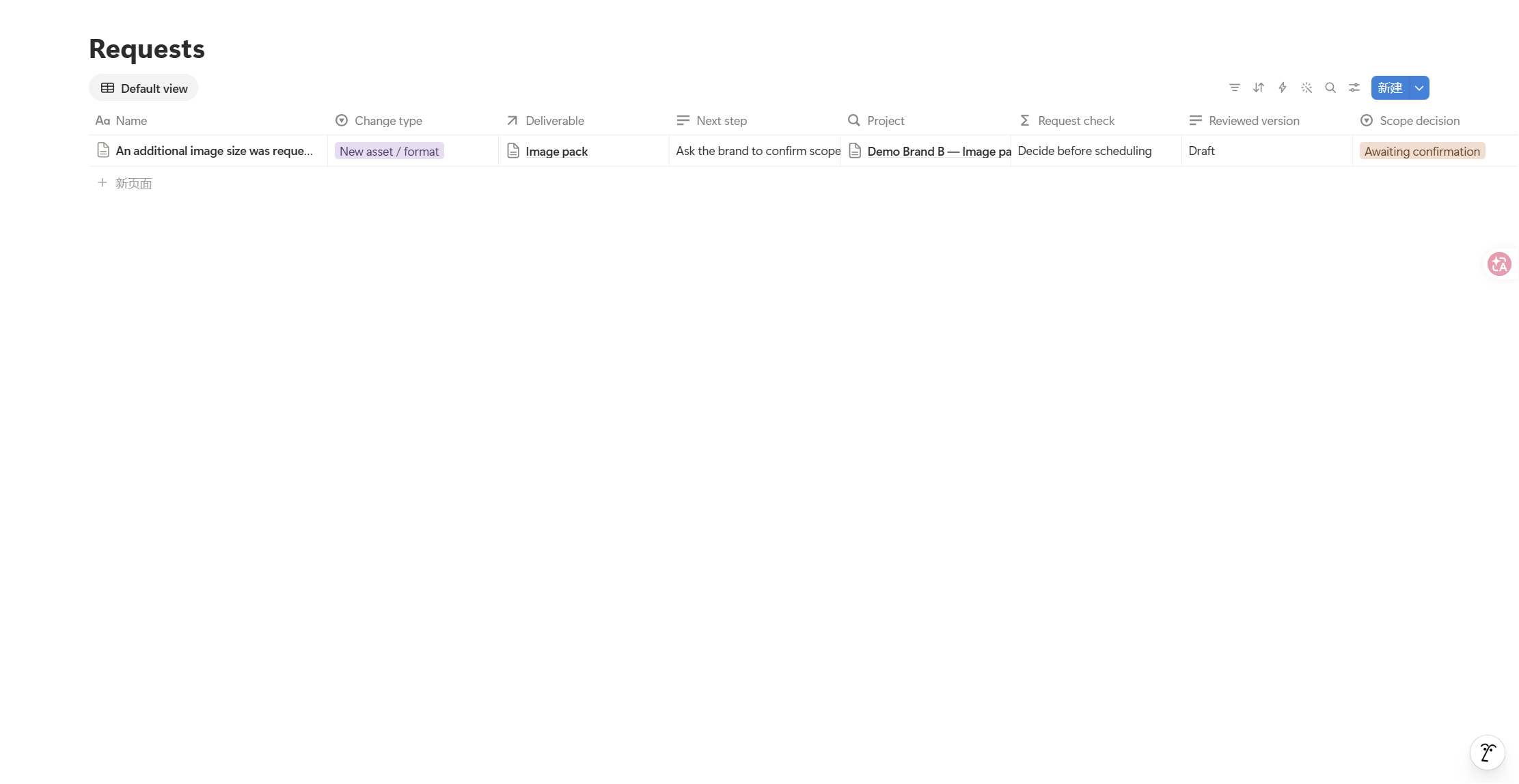Screen dimensions: 1519x784
Task: Click the plus icon beside 新页面
Action: click(x=102, y=182)
